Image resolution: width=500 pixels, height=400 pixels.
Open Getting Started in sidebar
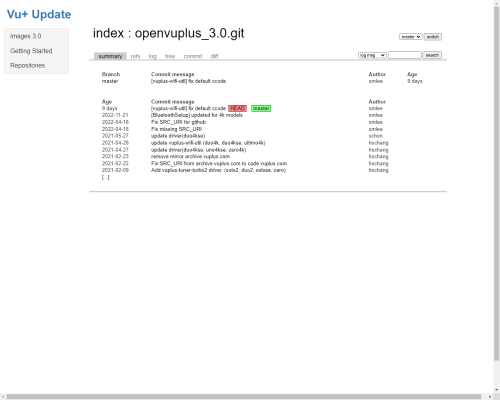31,51
